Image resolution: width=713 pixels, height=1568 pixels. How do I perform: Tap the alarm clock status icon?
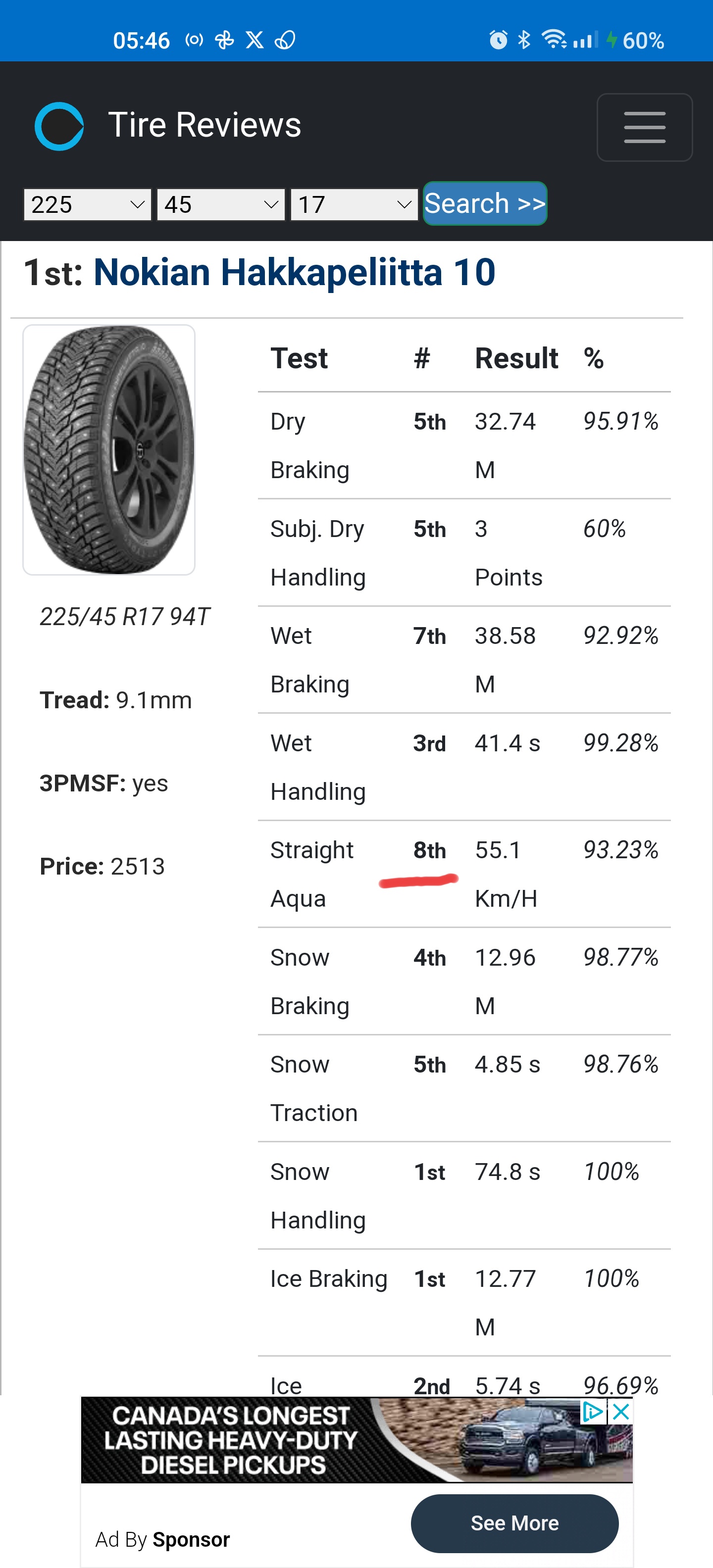pos(498,40)
